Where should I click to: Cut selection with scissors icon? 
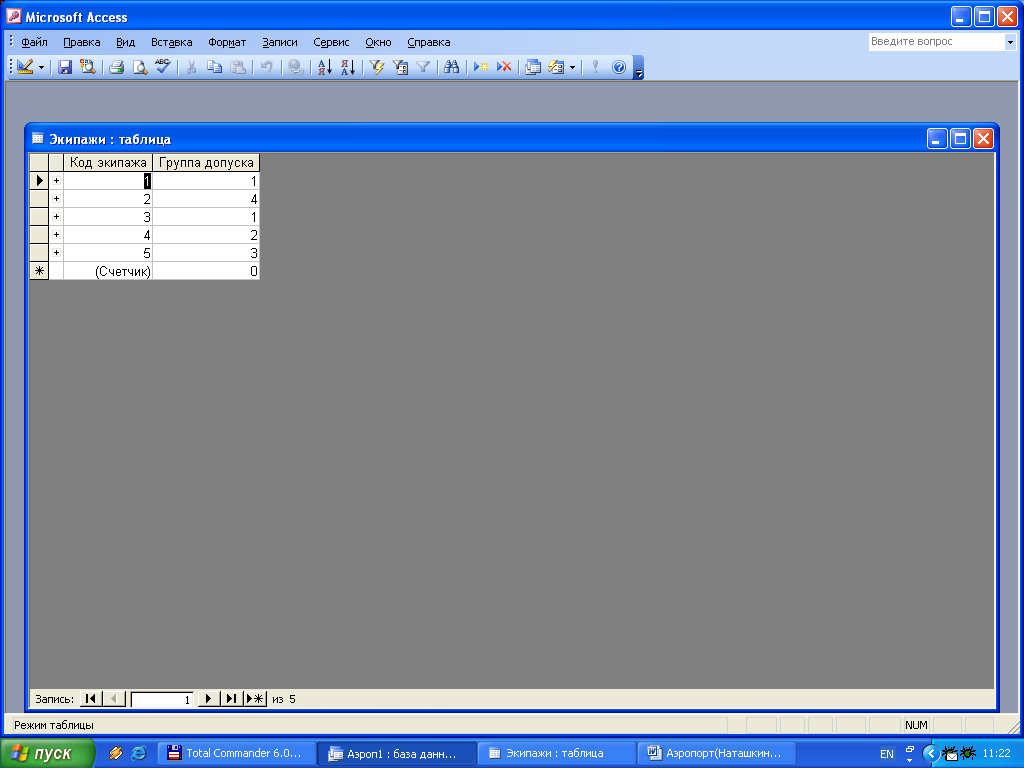tap(191, 67)
